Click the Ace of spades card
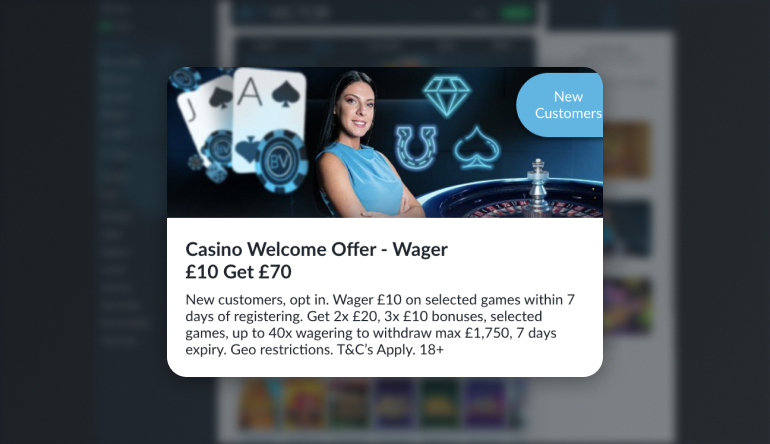Screen dimensions: 770x444 click(x=269, y=118)
